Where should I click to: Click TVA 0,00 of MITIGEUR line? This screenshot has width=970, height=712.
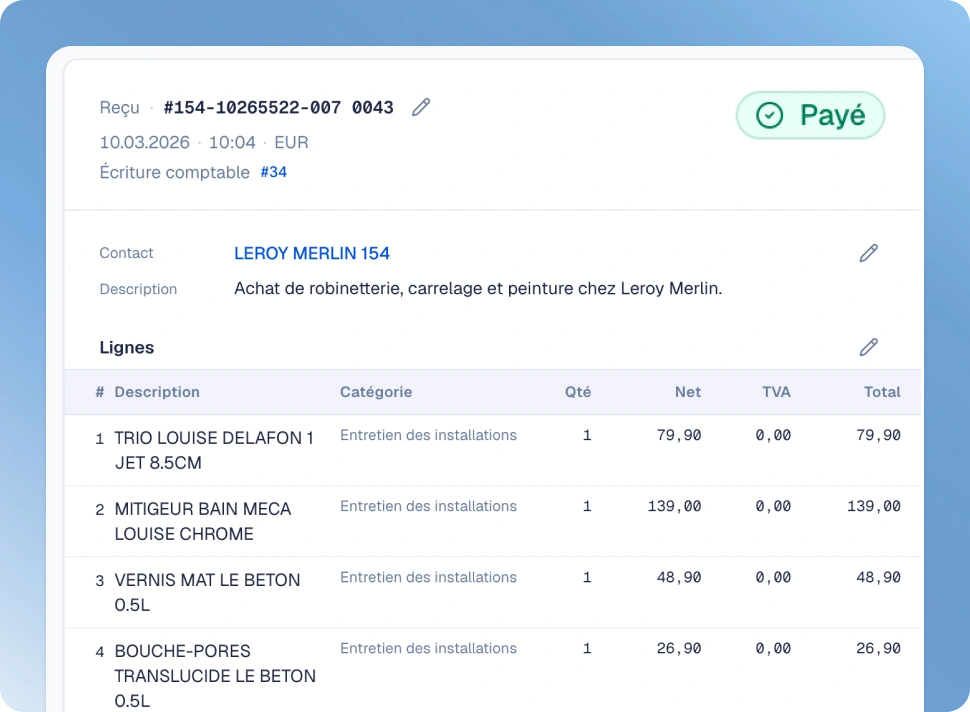(773, 507)
